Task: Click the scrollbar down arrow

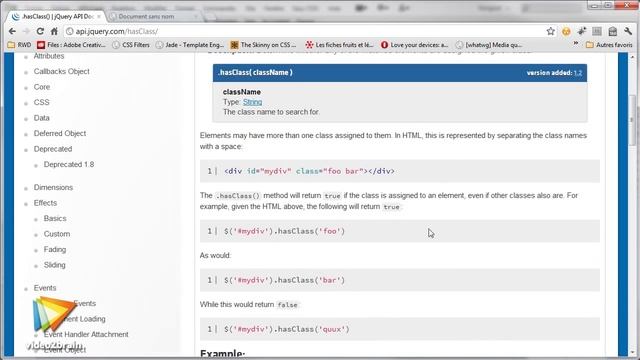Action: (633, 352)
